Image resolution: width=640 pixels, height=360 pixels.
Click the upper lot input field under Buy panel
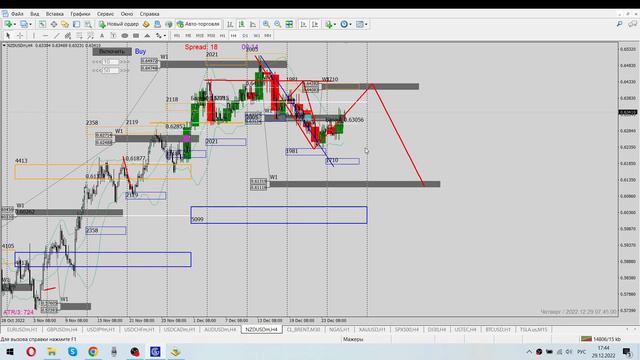pos(111,62)
